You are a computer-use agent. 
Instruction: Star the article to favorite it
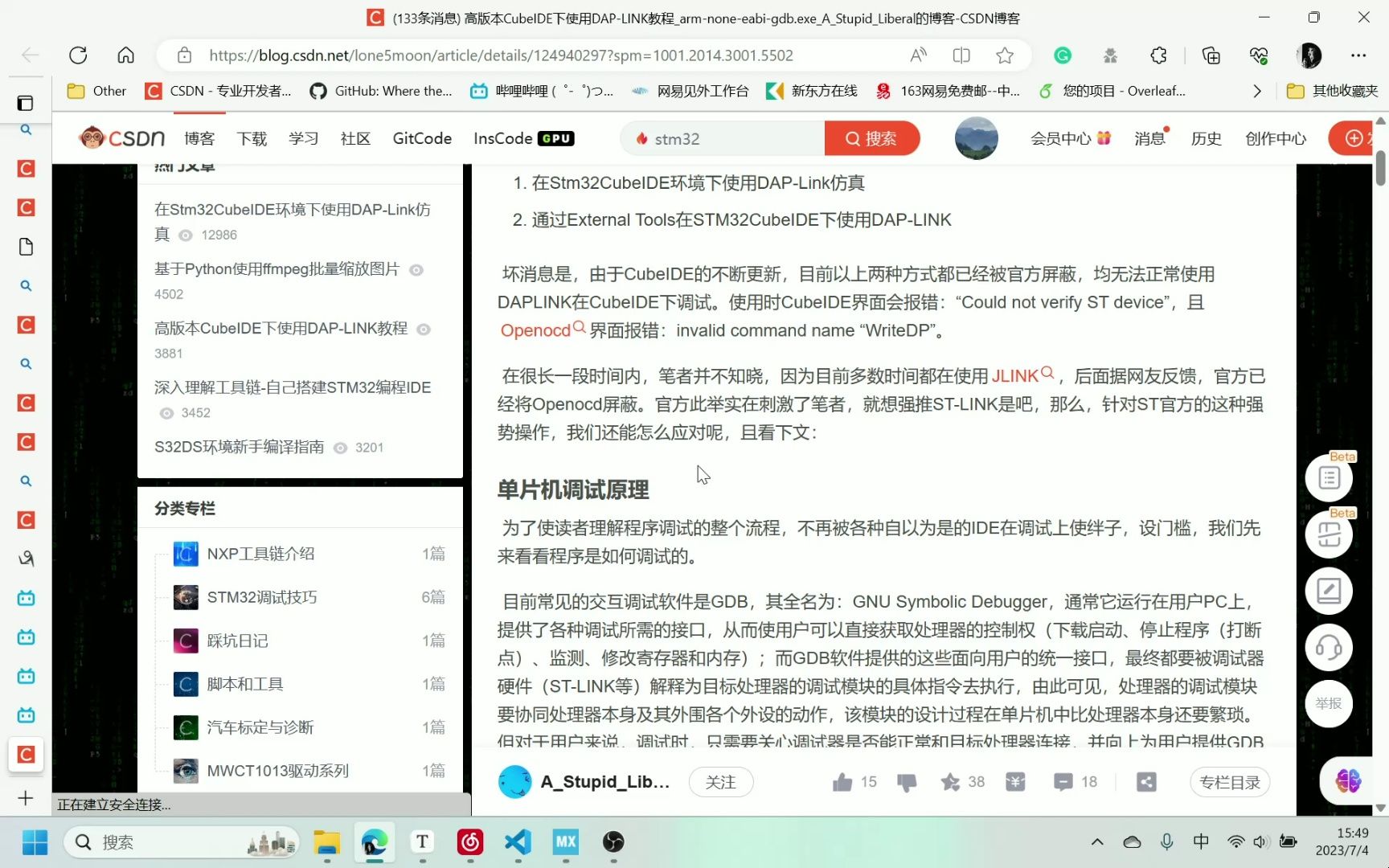[x=951, y=781]
